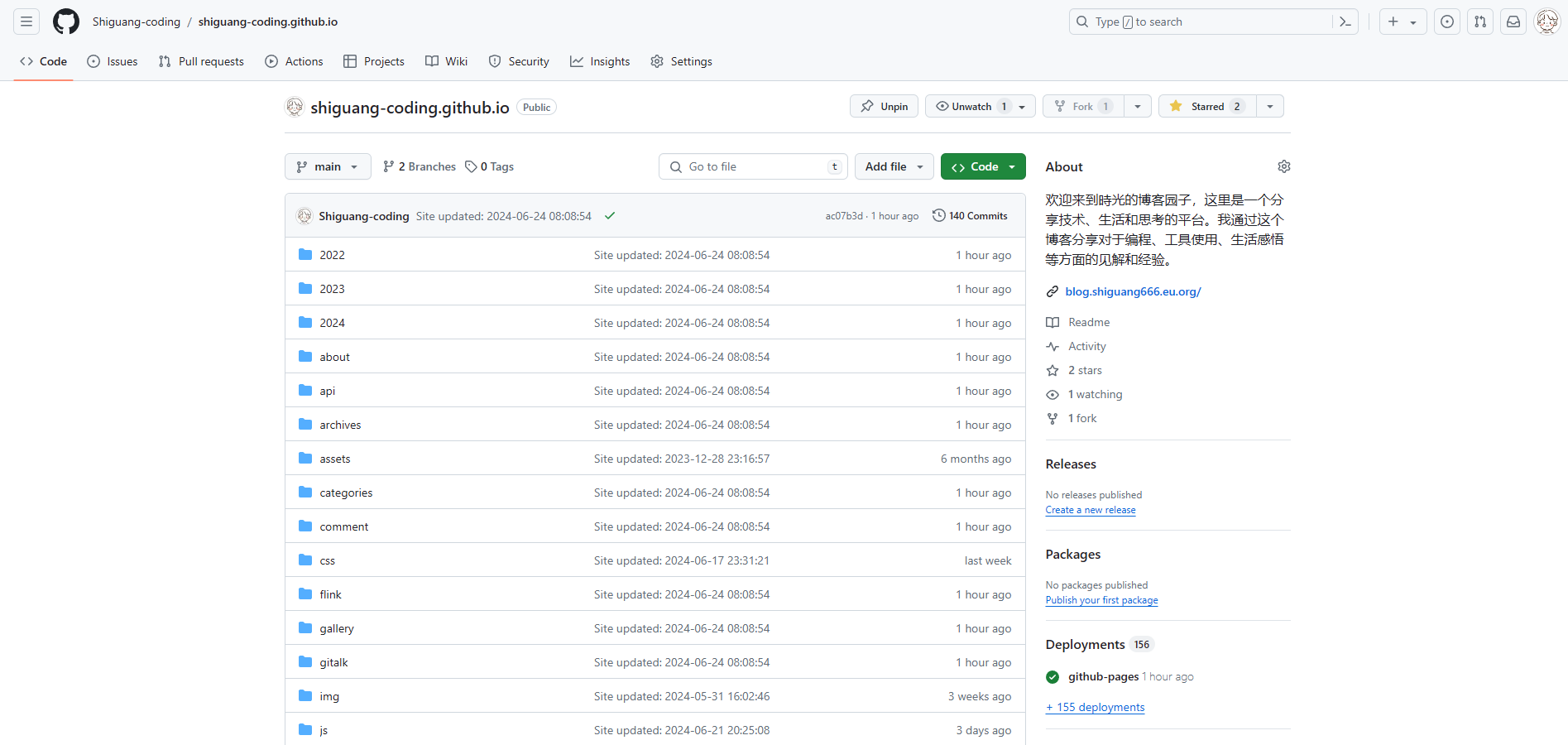Image resolution: width=1568 pixels, height=745 pixels.
Task: Open the notifications inbox icon
Action: coord(1513,22)
